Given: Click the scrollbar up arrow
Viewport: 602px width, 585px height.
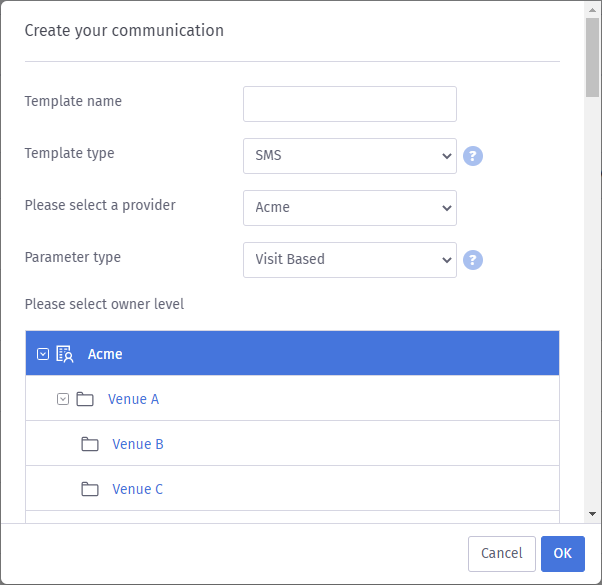Looking at the screenshot, I should click(593, 9).
